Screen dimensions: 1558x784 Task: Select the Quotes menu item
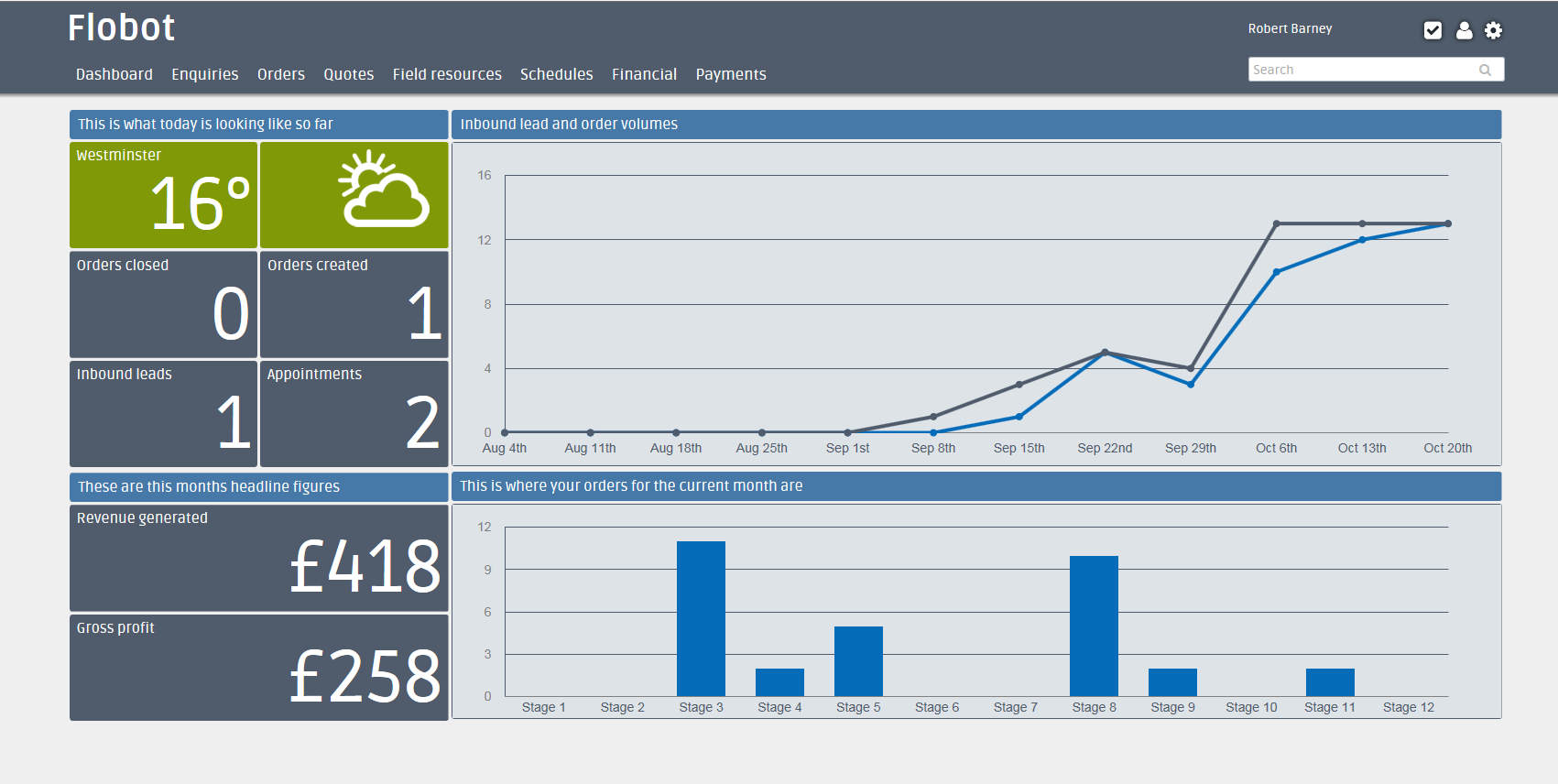(x=349, y=74)
